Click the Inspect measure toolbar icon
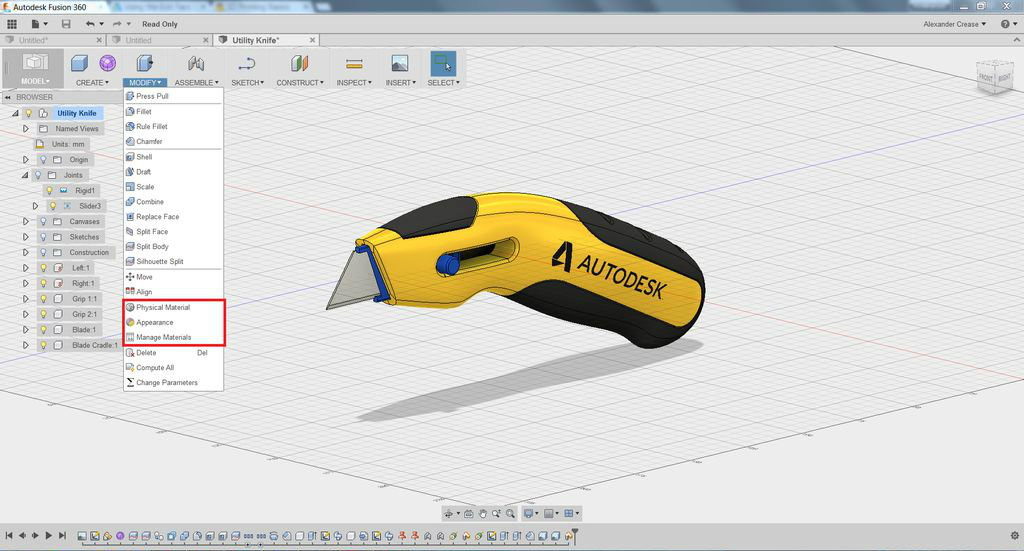Screen dimensions: 1024x551 click(x=354, y=63)
